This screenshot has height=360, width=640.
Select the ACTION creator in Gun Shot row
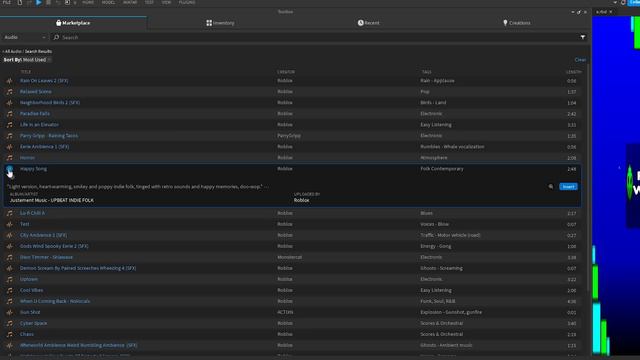[285, 312]
